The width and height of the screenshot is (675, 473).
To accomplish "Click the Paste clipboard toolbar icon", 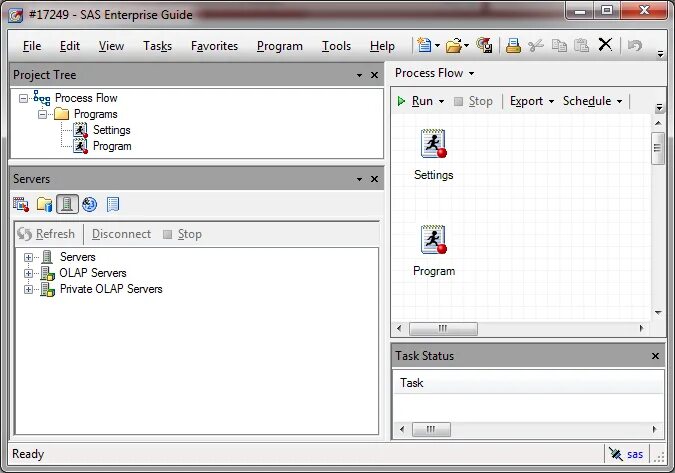I will pyautogui.click(x=582, y=45).
